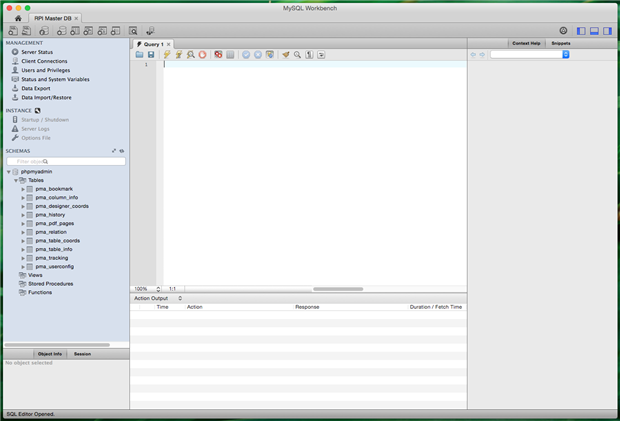Select the Session tab
The height and width of the screenshot is (421, 620).
[x=82, y=354]
